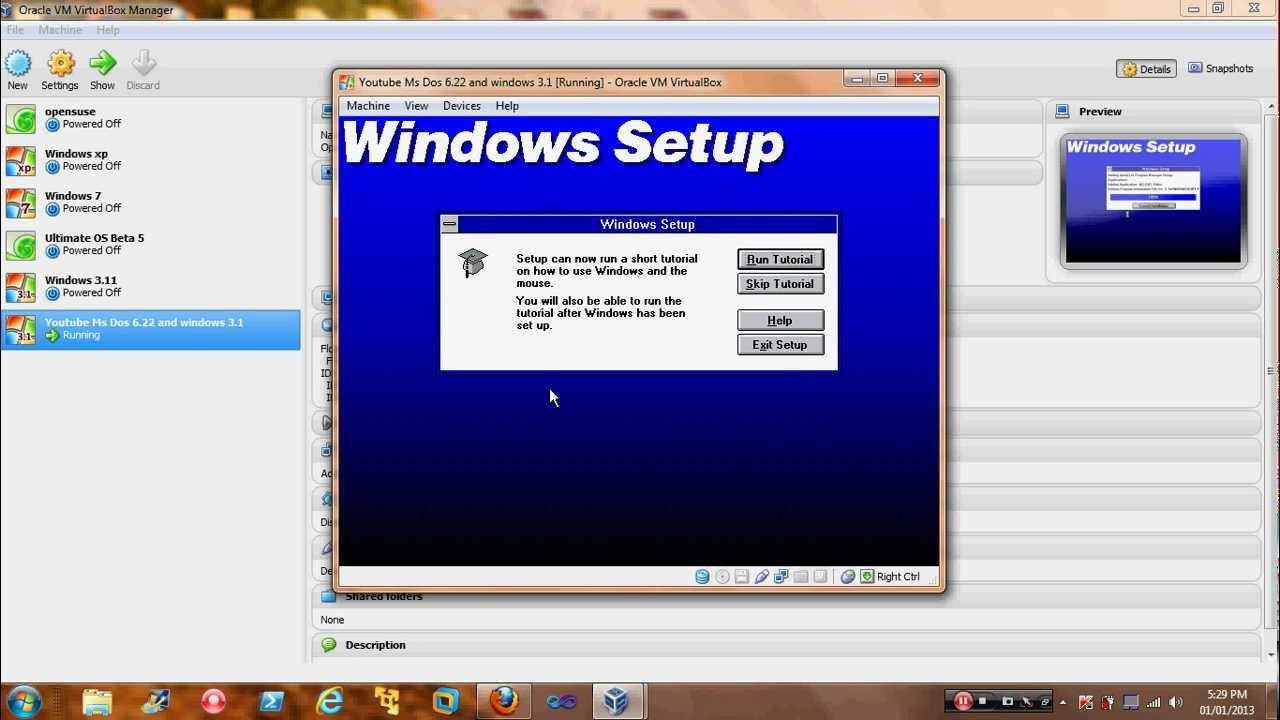Click shared folders icon in VM status bar
1280x720 pixels.
pyautogui.click(x=801, y=577)
